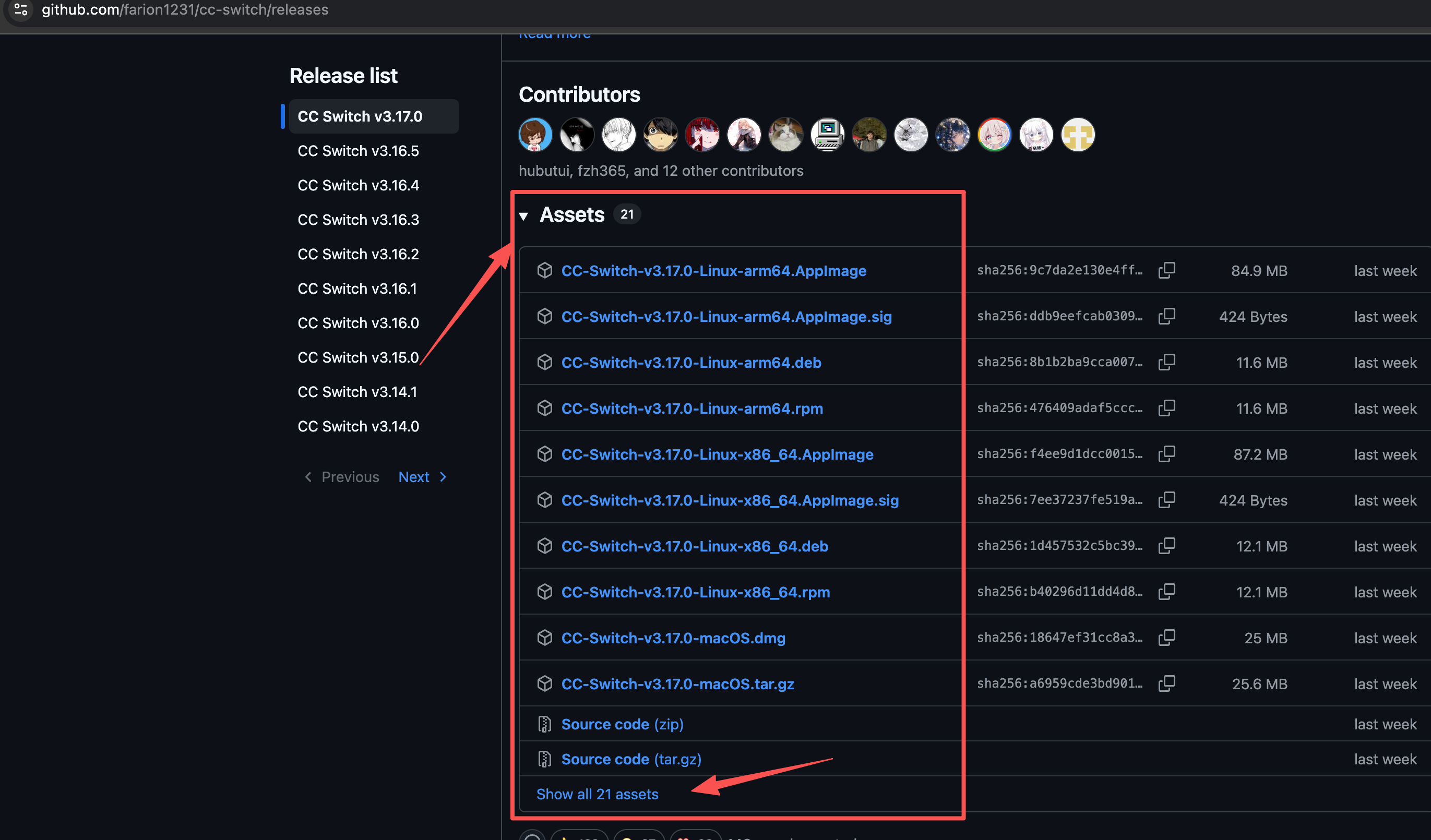The height and width of the screenshot is (840, 1431).
Task: Copy sha256 hash for Linux-arm64.AppImage
Action: [x=1166, y=270]
